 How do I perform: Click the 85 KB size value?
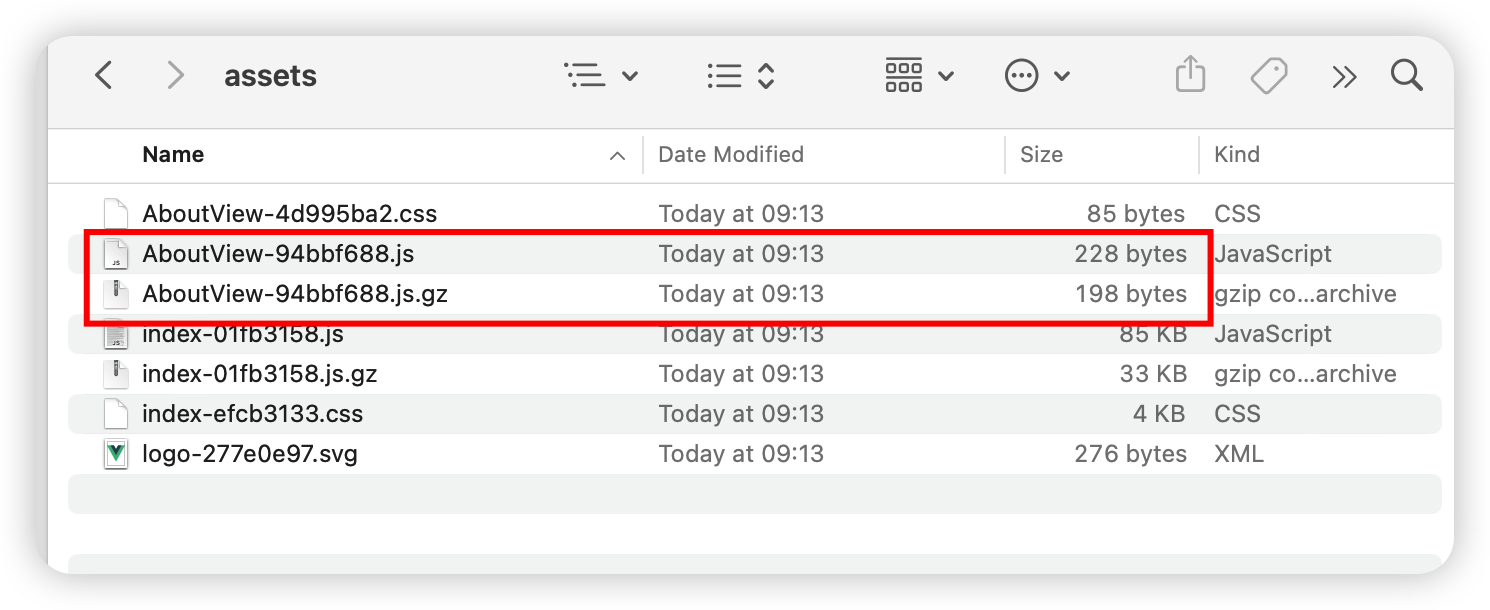click(1152, 334)
